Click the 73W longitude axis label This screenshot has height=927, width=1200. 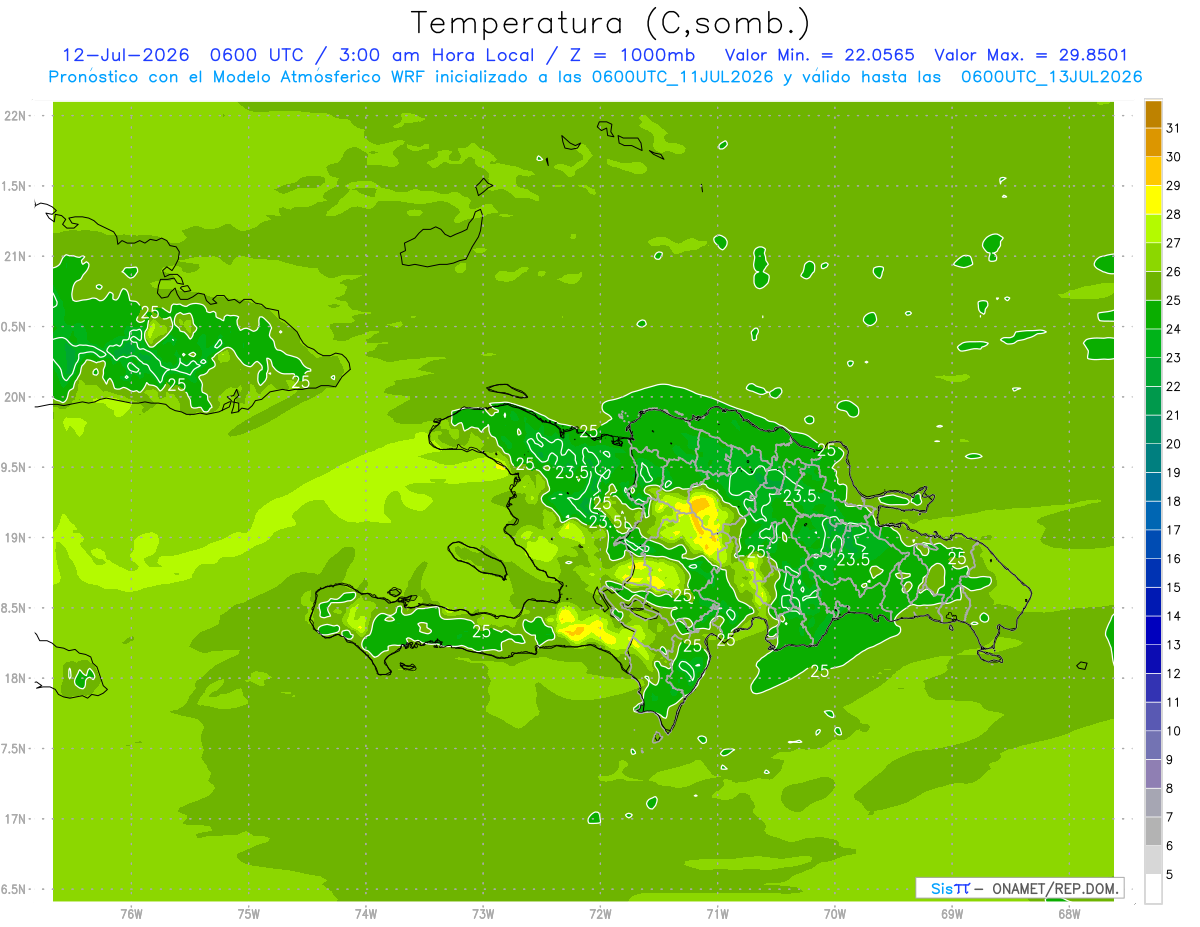[483, 913]
